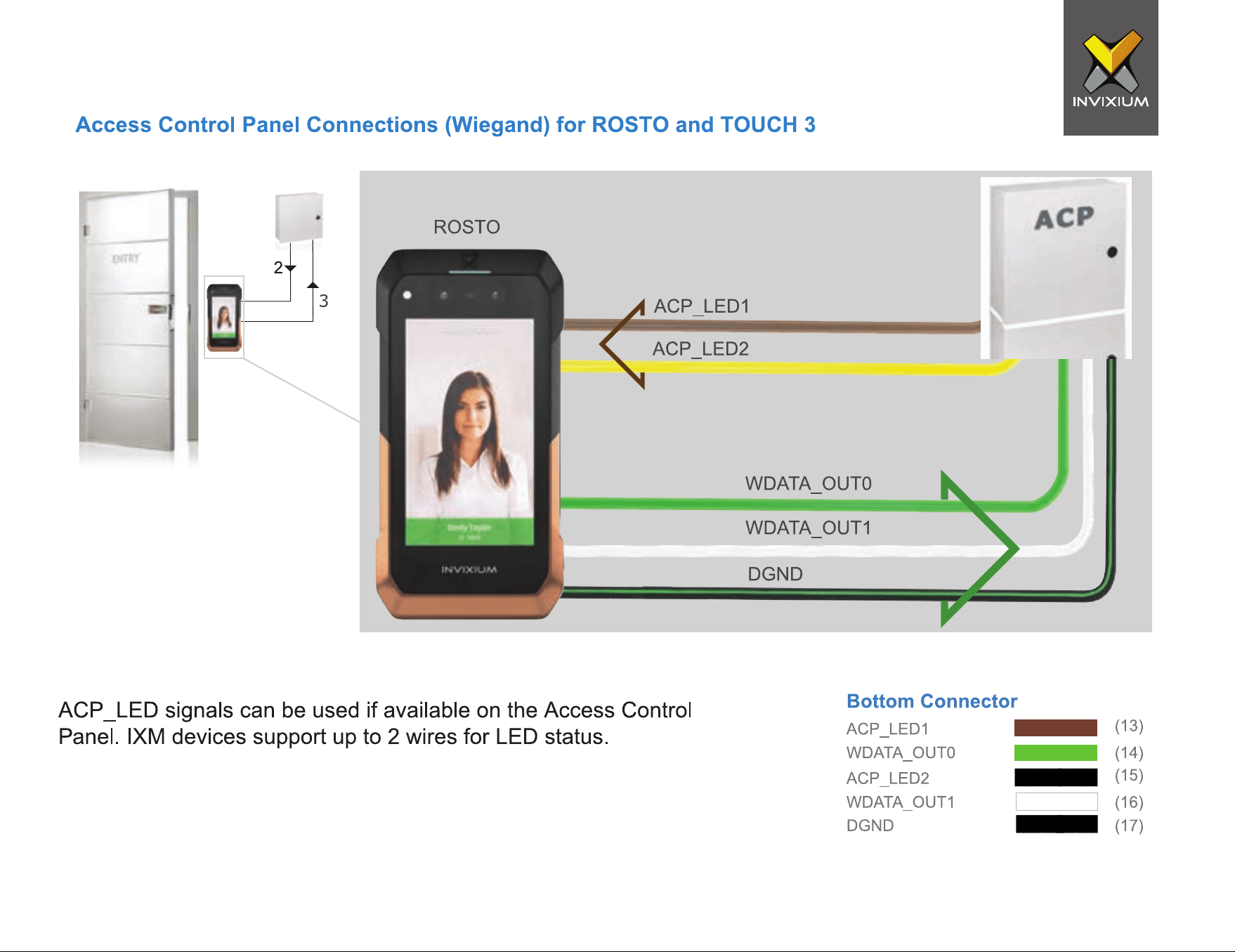Click the Invixium logo in the corner
Screen dimensions: 1235x952
point(1111,68)
